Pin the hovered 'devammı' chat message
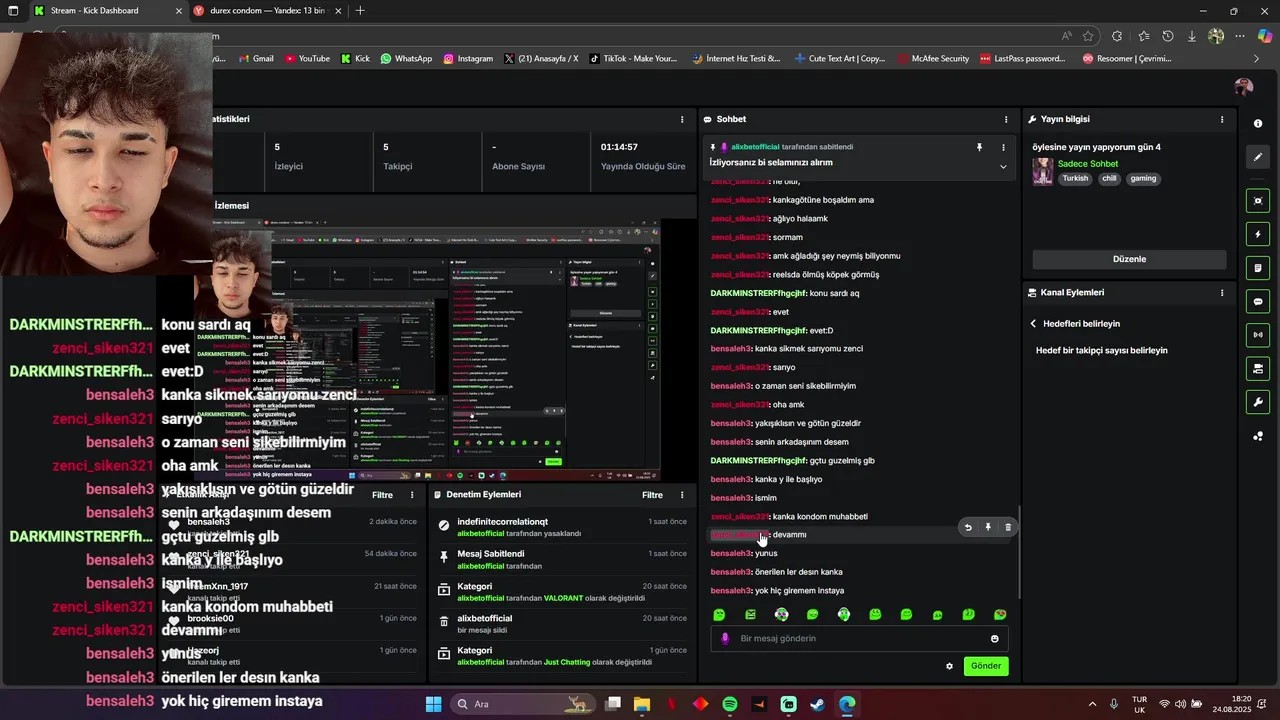1280x720 pixels. tap(988, 527)
